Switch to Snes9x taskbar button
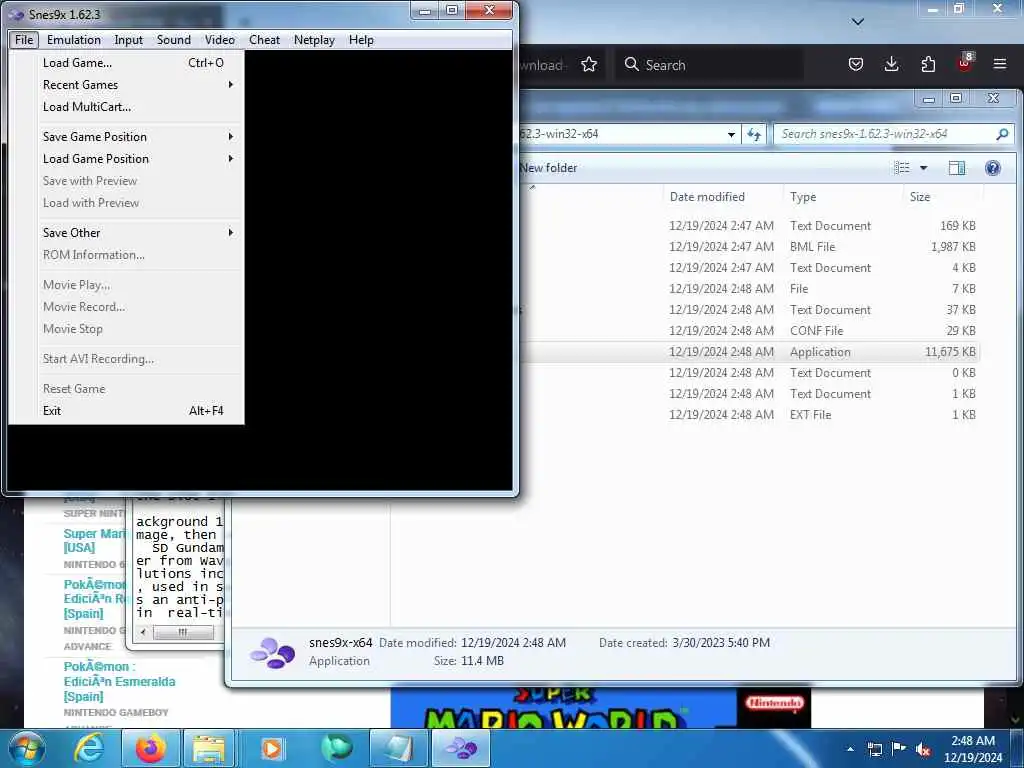Viewport: 1024px width, 768px height. [x=461, y=748]
